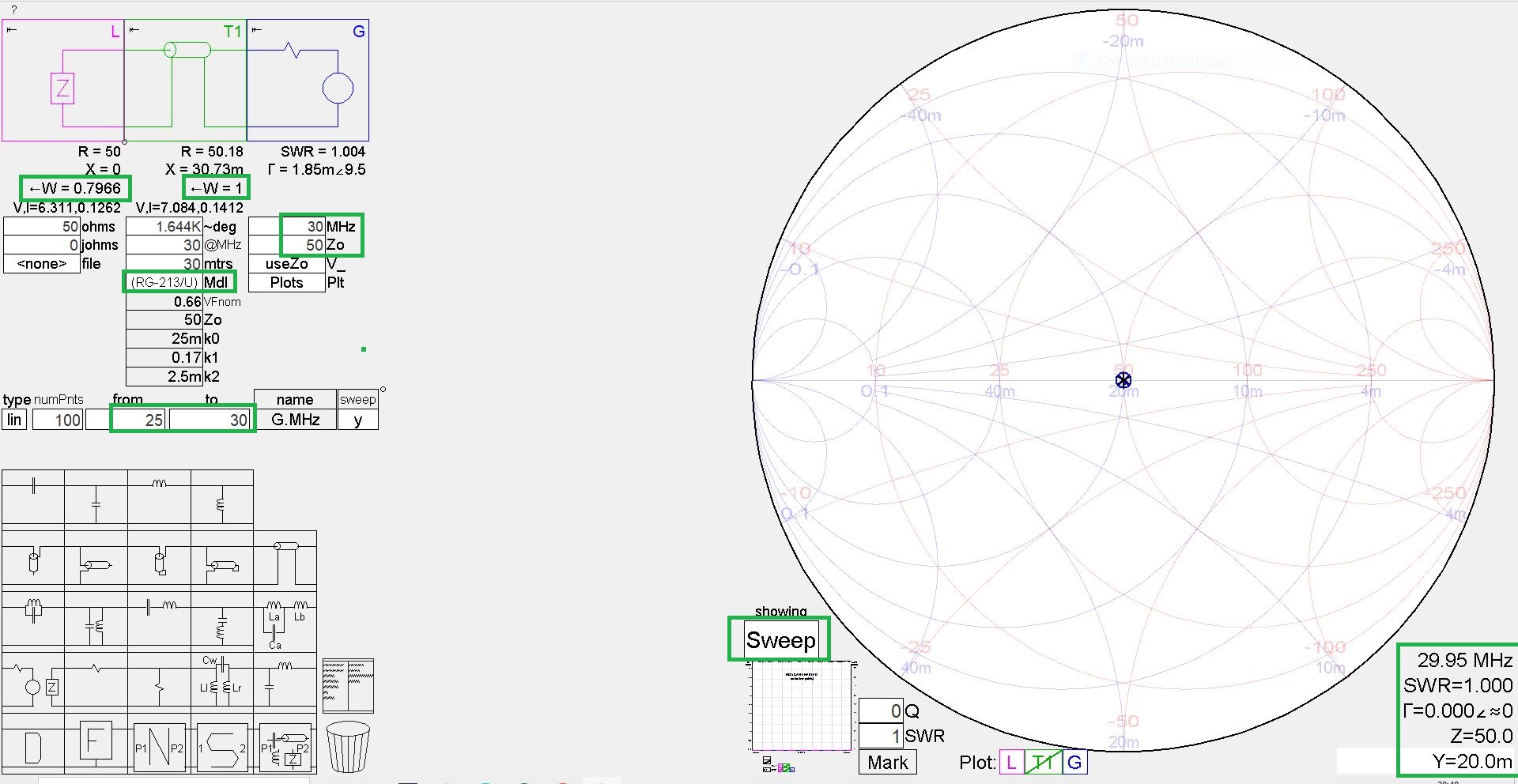Pick the horizontal open stub component

click(x=96, y=561)
